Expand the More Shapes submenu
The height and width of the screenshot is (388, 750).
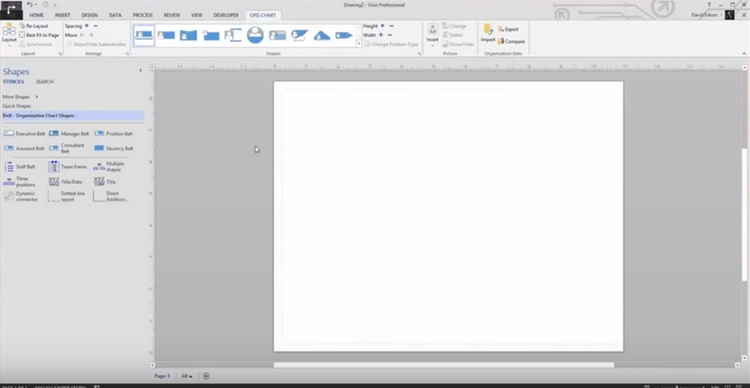[20, 97]
